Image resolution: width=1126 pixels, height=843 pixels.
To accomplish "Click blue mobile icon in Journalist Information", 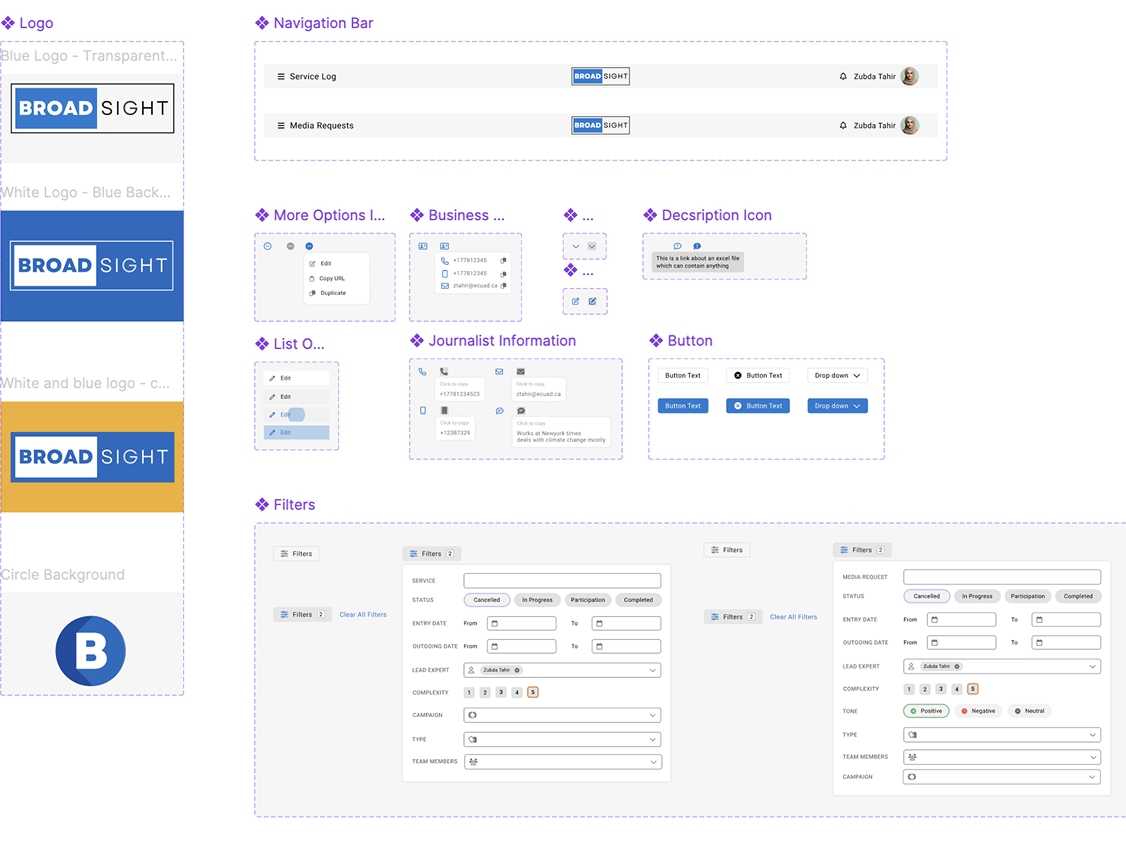I will point(423,411).
